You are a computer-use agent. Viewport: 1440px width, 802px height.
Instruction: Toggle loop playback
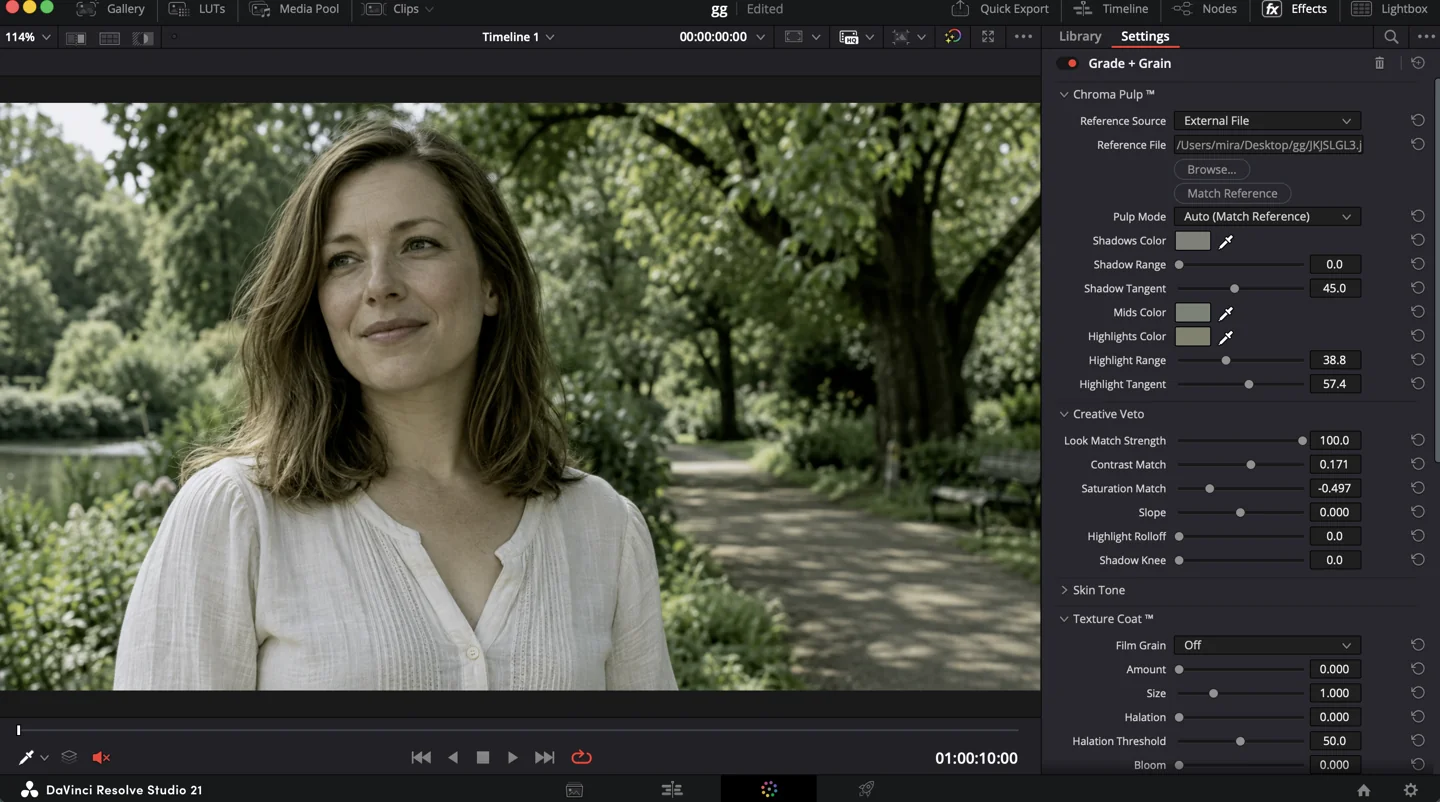click(581, 758)
